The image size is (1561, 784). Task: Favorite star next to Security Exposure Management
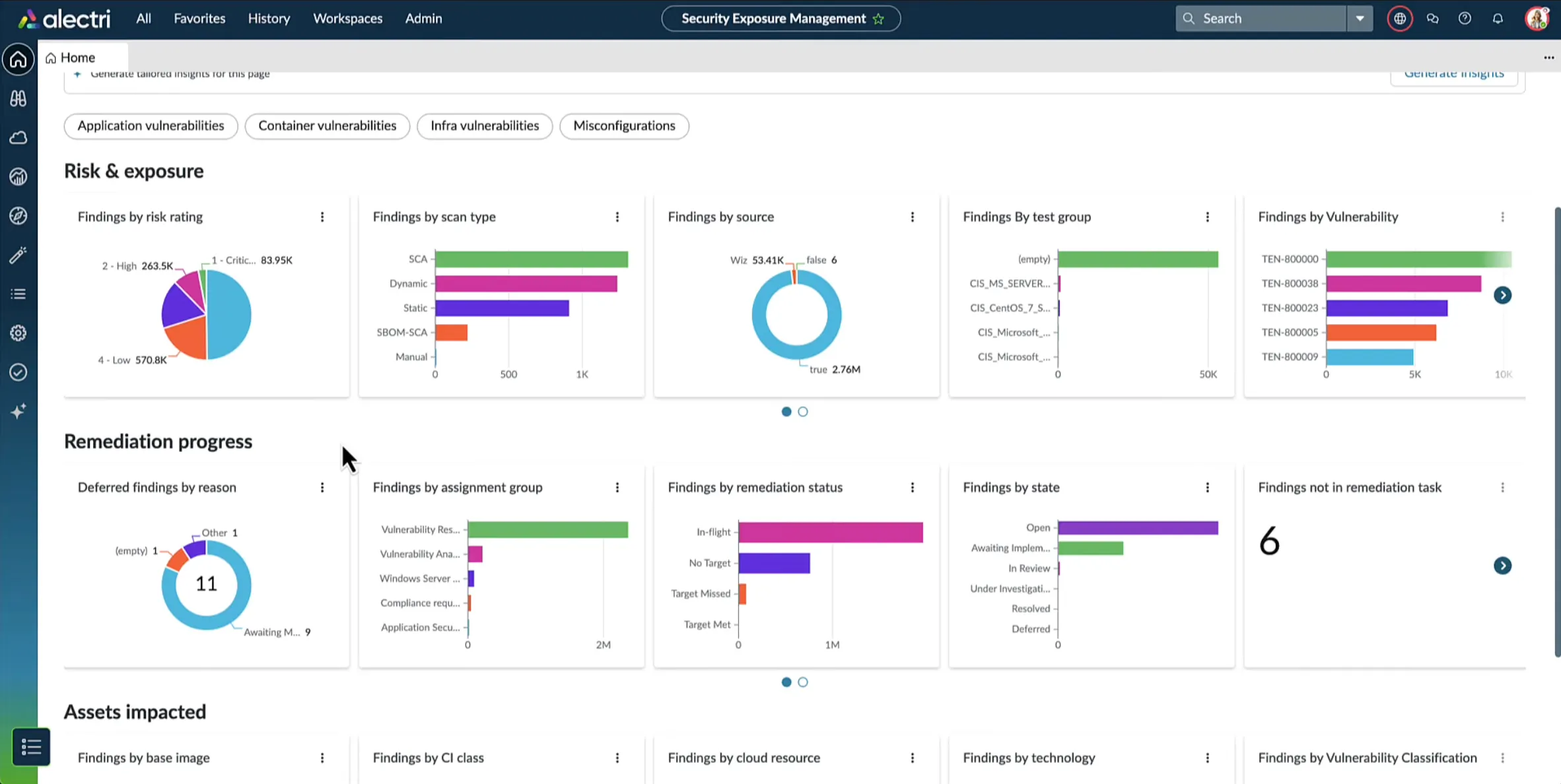pyautogui.click(x=878, y=18)
